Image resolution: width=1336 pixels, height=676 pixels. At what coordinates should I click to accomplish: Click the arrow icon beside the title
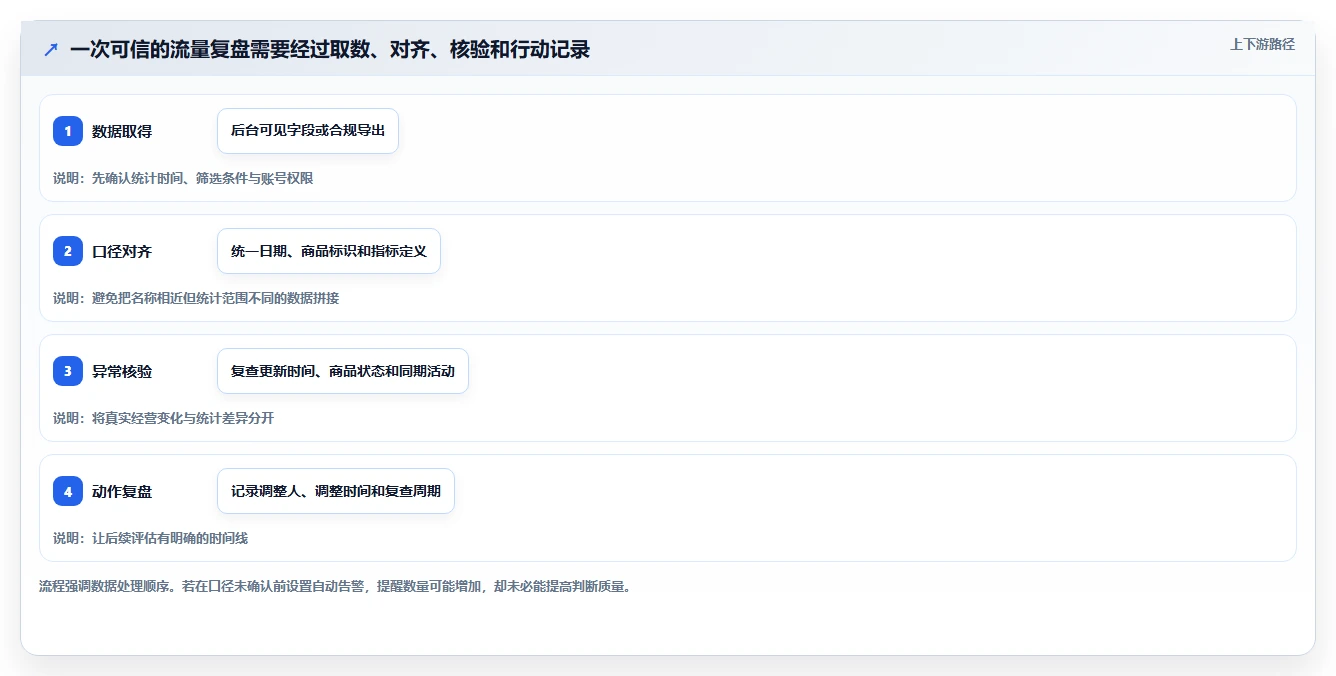(x=51, y=49)
